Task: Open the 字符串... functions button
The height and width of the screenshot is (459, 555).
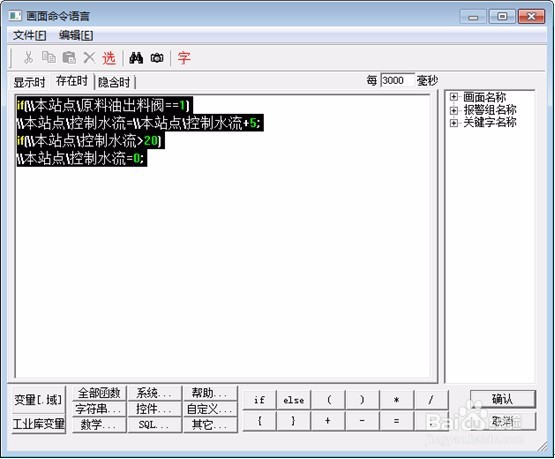Action: click(99, 409)
